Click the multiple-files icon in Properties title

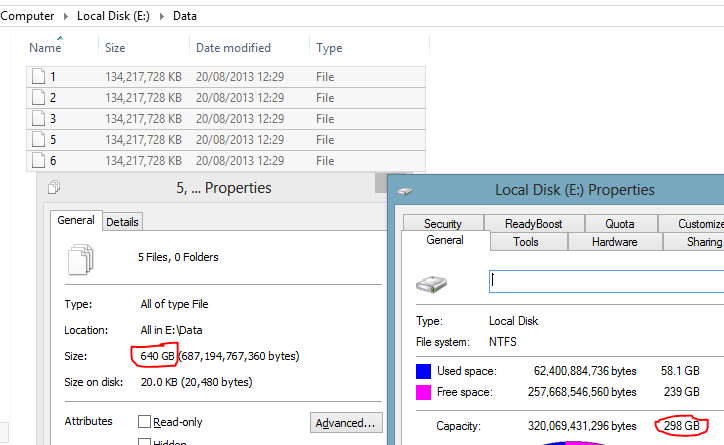(x=54, y=187)
